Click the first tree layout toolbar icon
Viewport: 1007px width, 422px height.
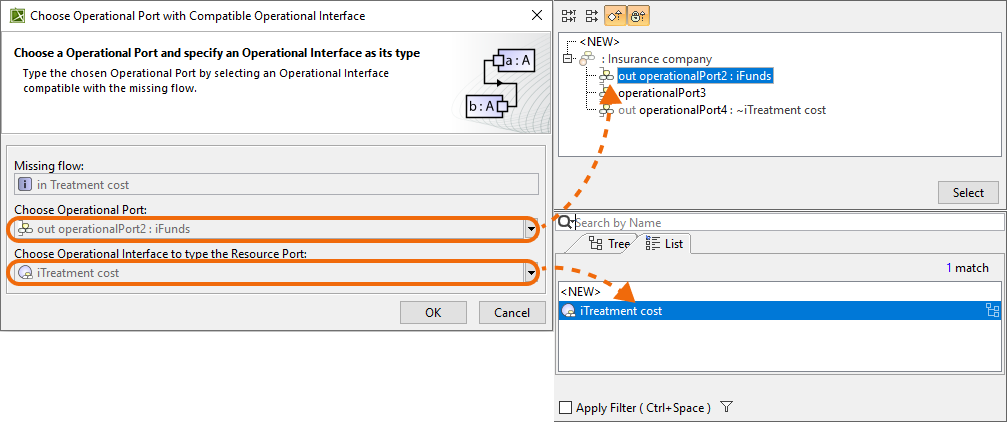click(x=569, y=16)
